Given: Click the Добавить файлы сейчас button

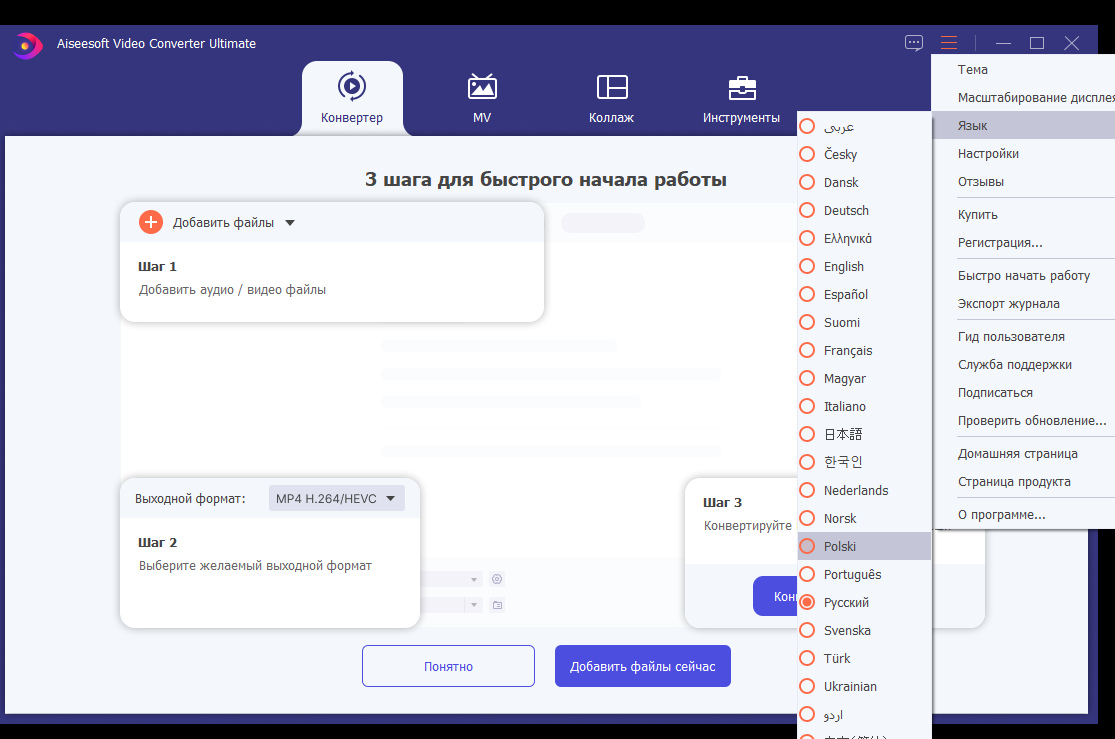Looking at the screenshot, I should 643,666.
